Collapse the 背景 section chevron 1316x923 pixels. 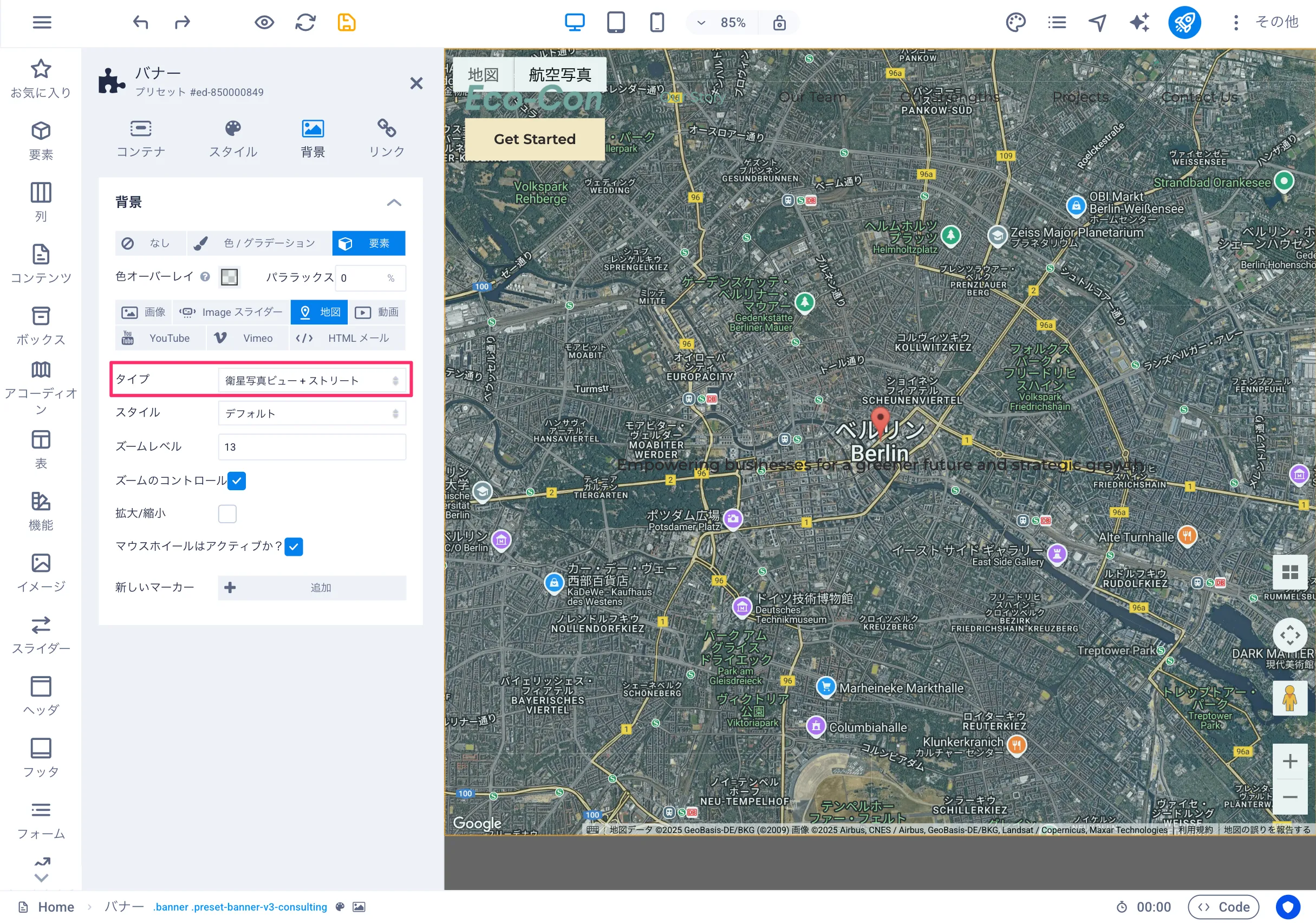[394, 203]
